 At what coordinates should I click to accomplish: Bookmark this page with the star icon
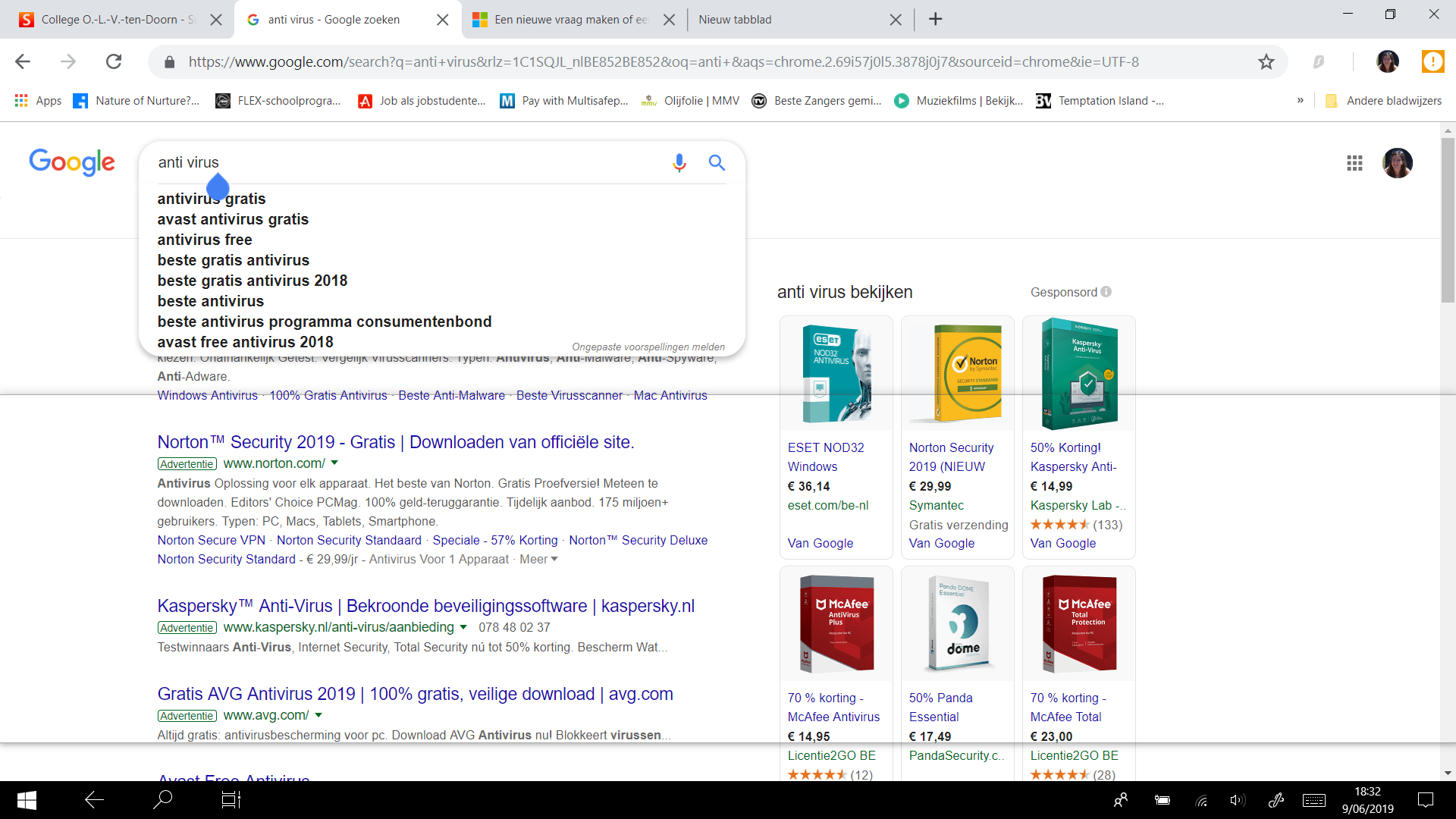click(1266, 62)
